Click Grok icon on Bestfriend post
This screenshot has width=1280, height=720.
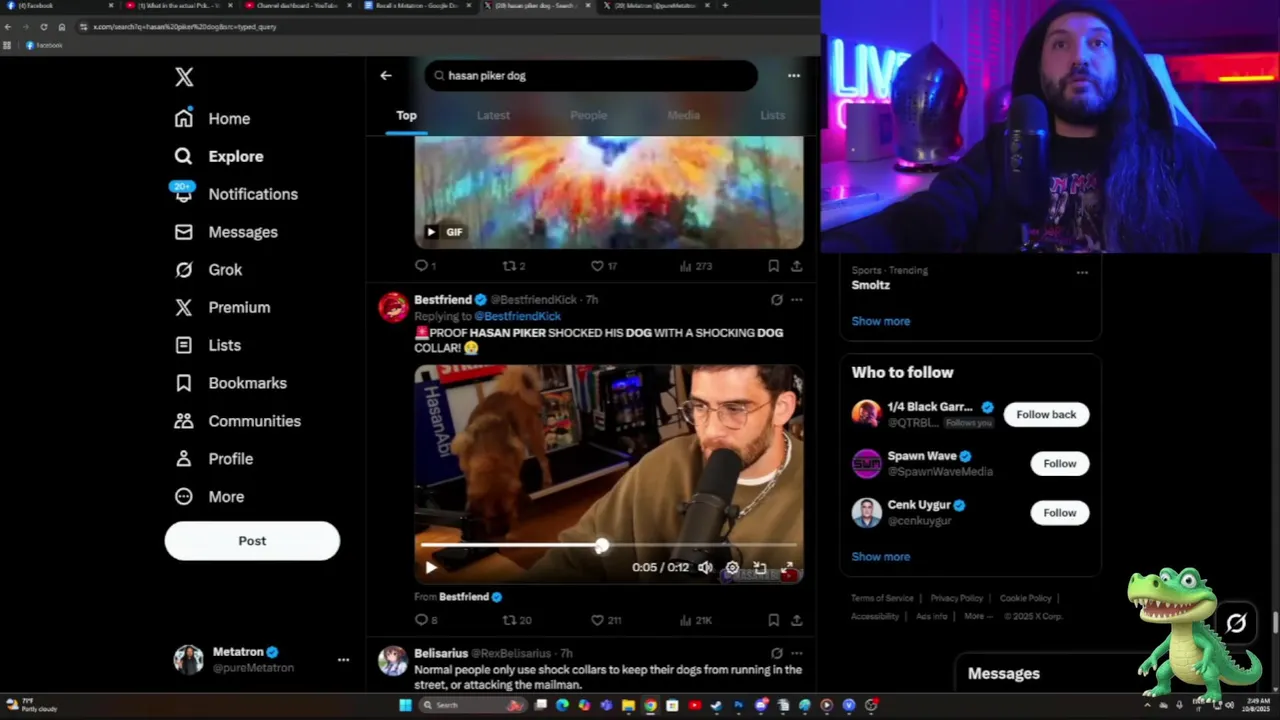point(776,299)
